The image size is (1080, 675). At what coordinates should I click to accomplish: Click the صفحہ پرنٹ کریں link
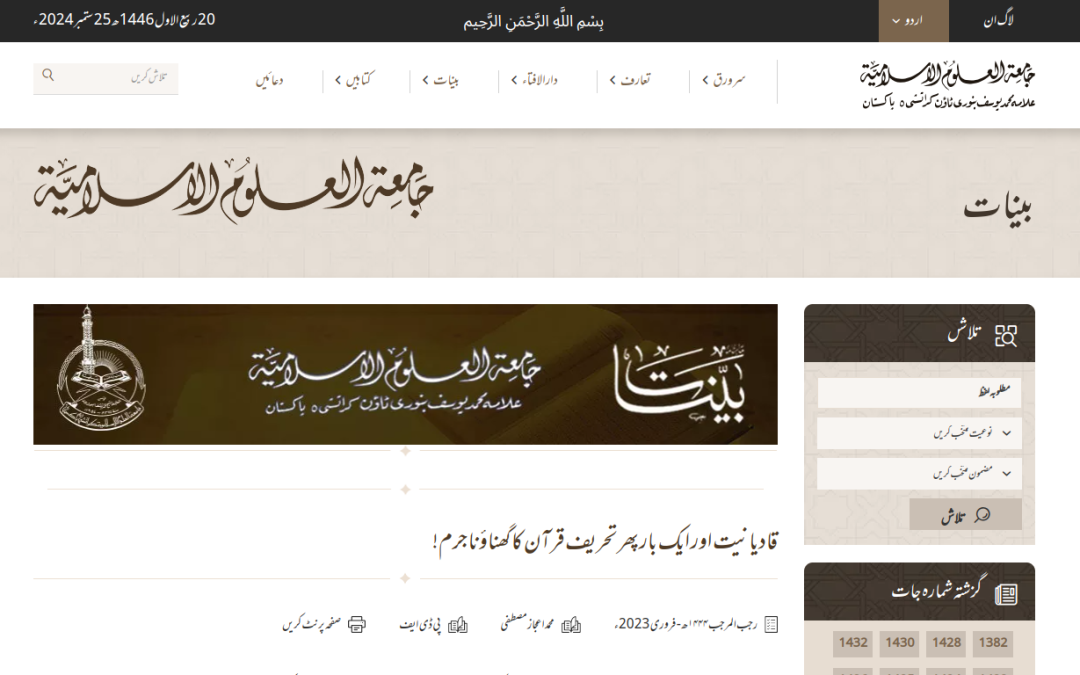pos(312,624)
